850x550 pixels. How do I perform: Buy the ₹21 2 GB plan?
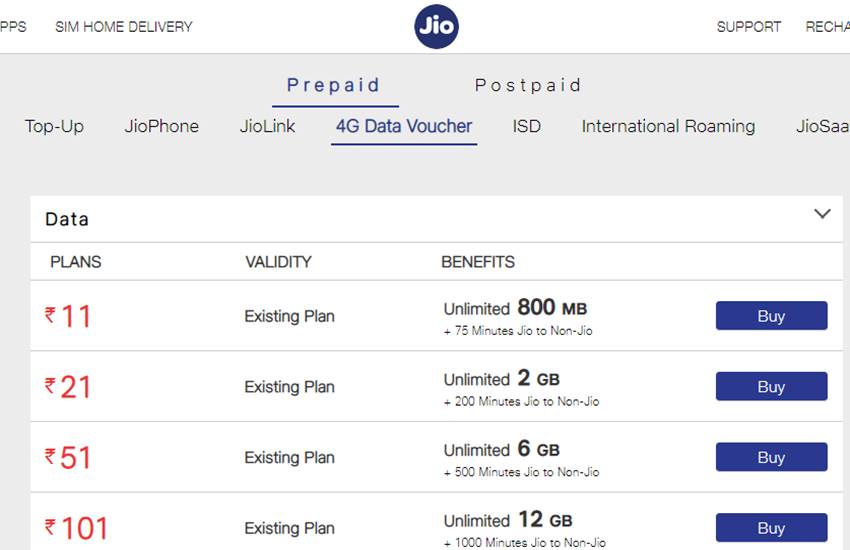tap(771, 386)
